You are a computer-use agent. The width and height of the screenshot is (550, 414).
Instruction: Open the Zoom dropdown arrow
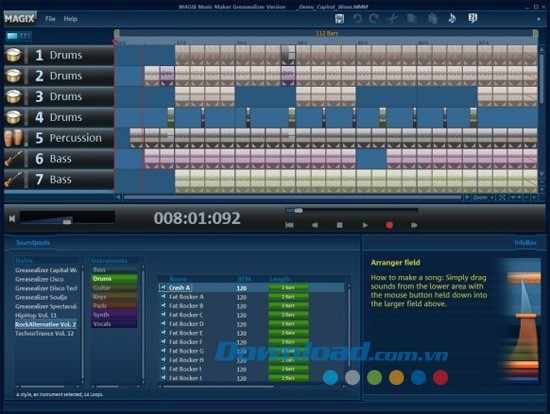(492, 198)
